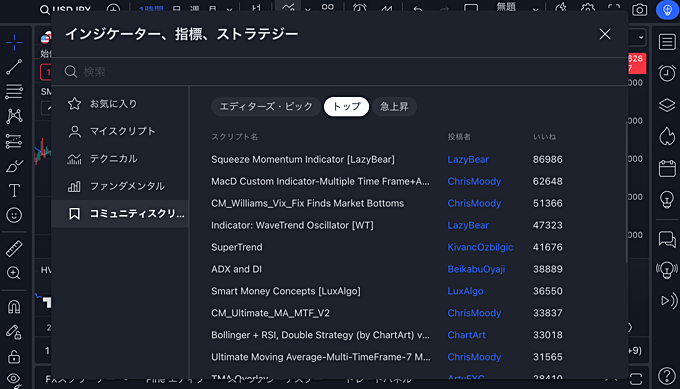Open the emoji icons tool
This screenshot has height=389, width=680.
tap(14, 215)
